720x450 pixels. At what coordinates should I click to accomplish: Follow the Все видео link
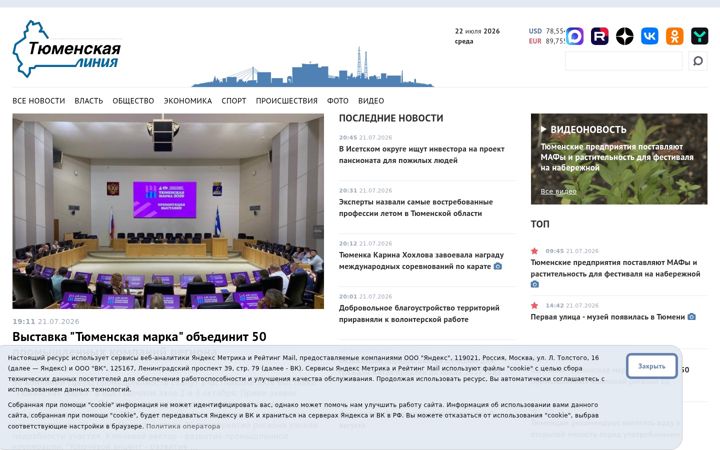point(558,191)
